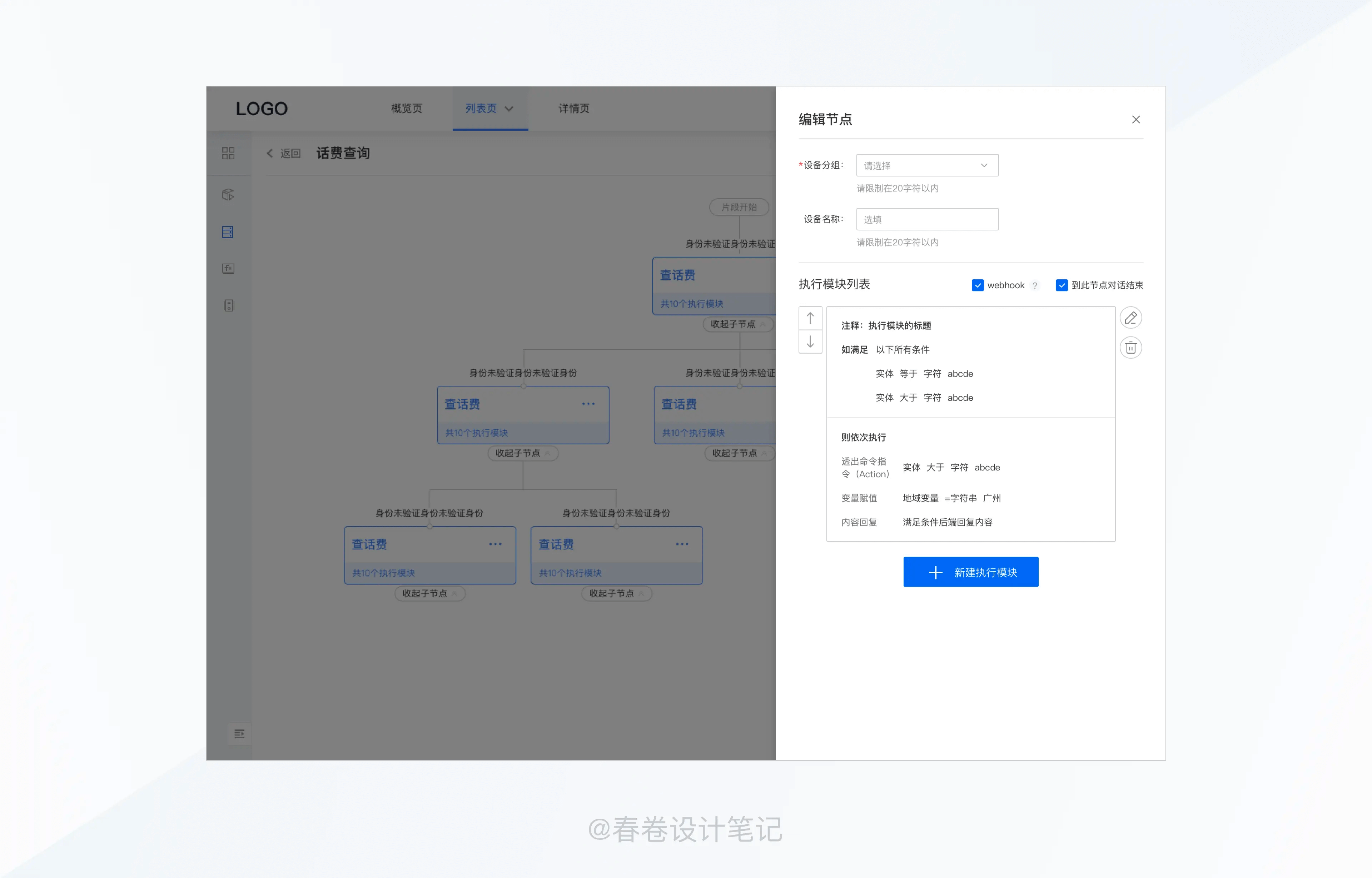Select the blue list sidebar icon

228,232
